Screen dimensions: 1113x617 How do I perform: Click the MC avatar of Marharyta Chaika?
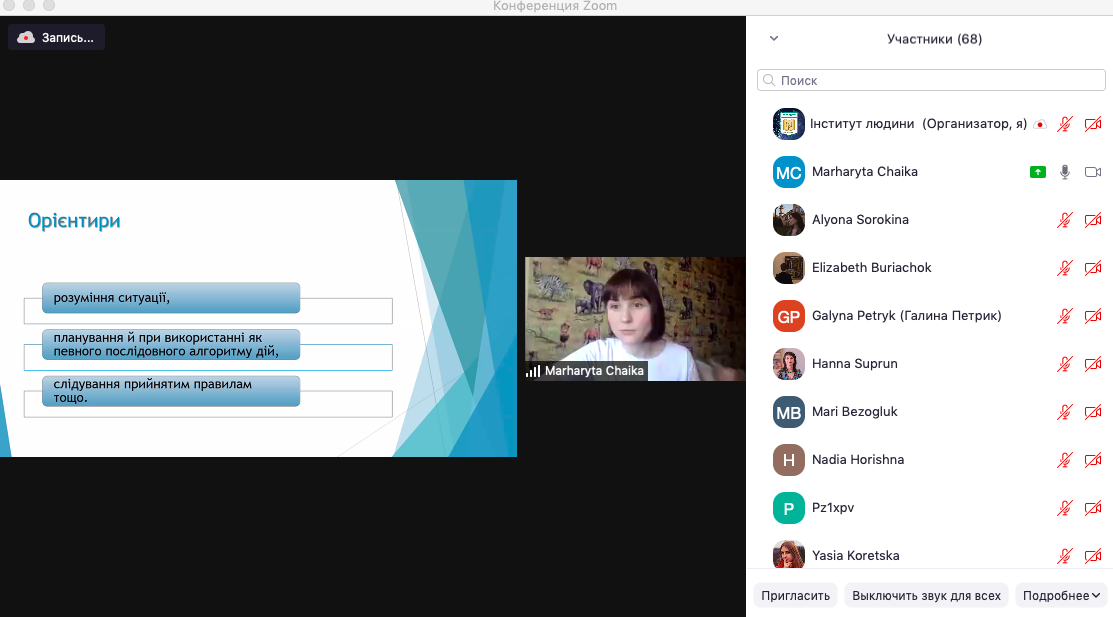point(789,172)
